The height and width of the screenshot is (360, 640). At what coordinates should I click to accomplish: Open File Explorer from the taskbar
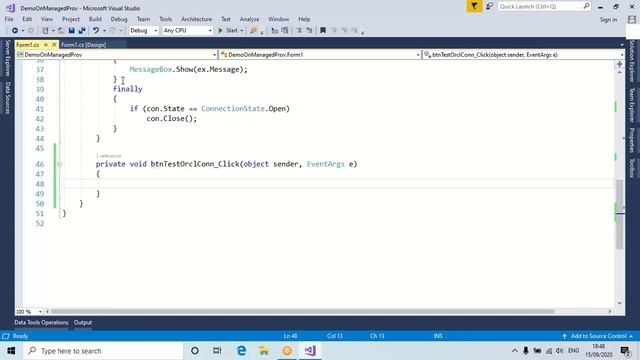264,350
